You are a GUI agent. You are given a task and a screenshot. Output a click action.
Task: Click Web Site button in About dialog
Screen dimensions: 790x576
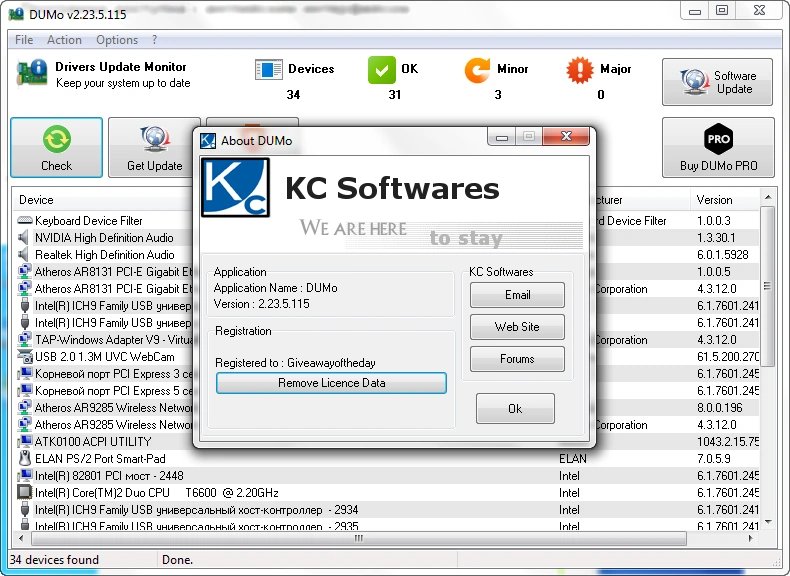click(517, 327)
